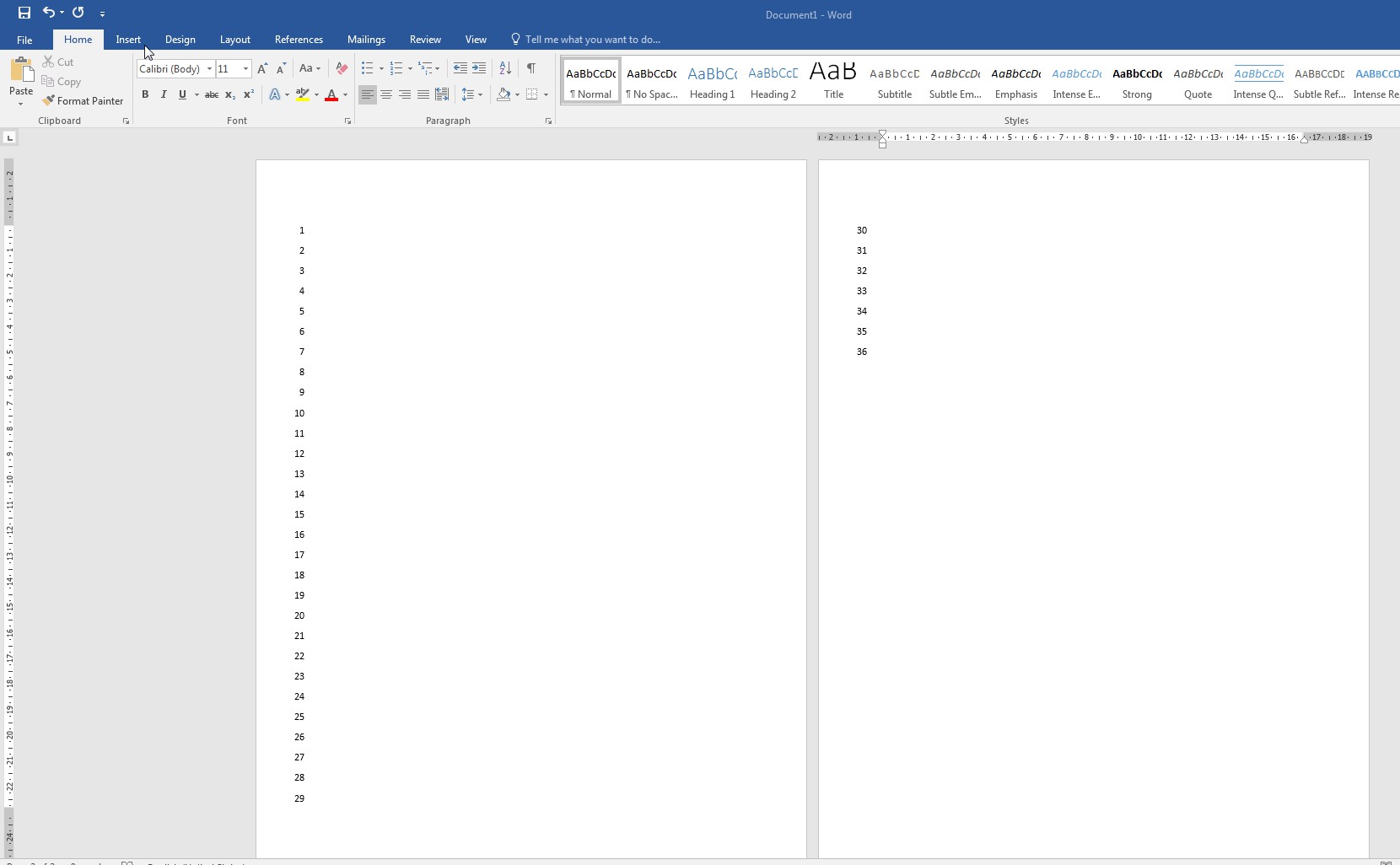
Task: Toggle strikethrough formatting
Action: (x=212, y=94)
